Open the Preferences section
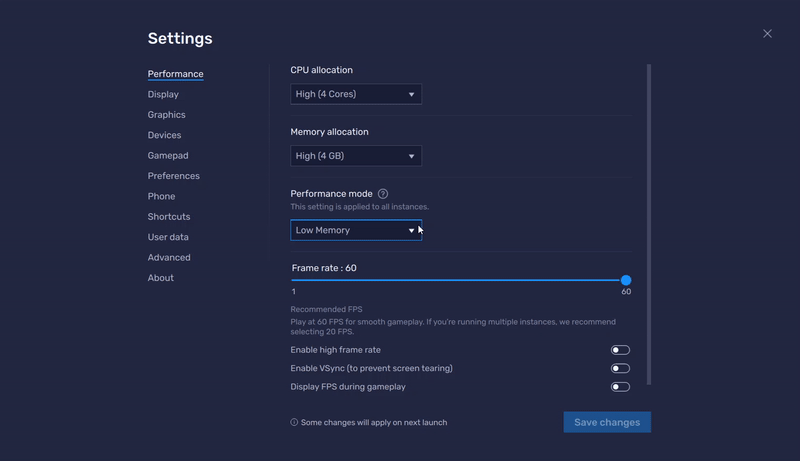This screenshot has height=461, width=800. [x=173, y=176]
